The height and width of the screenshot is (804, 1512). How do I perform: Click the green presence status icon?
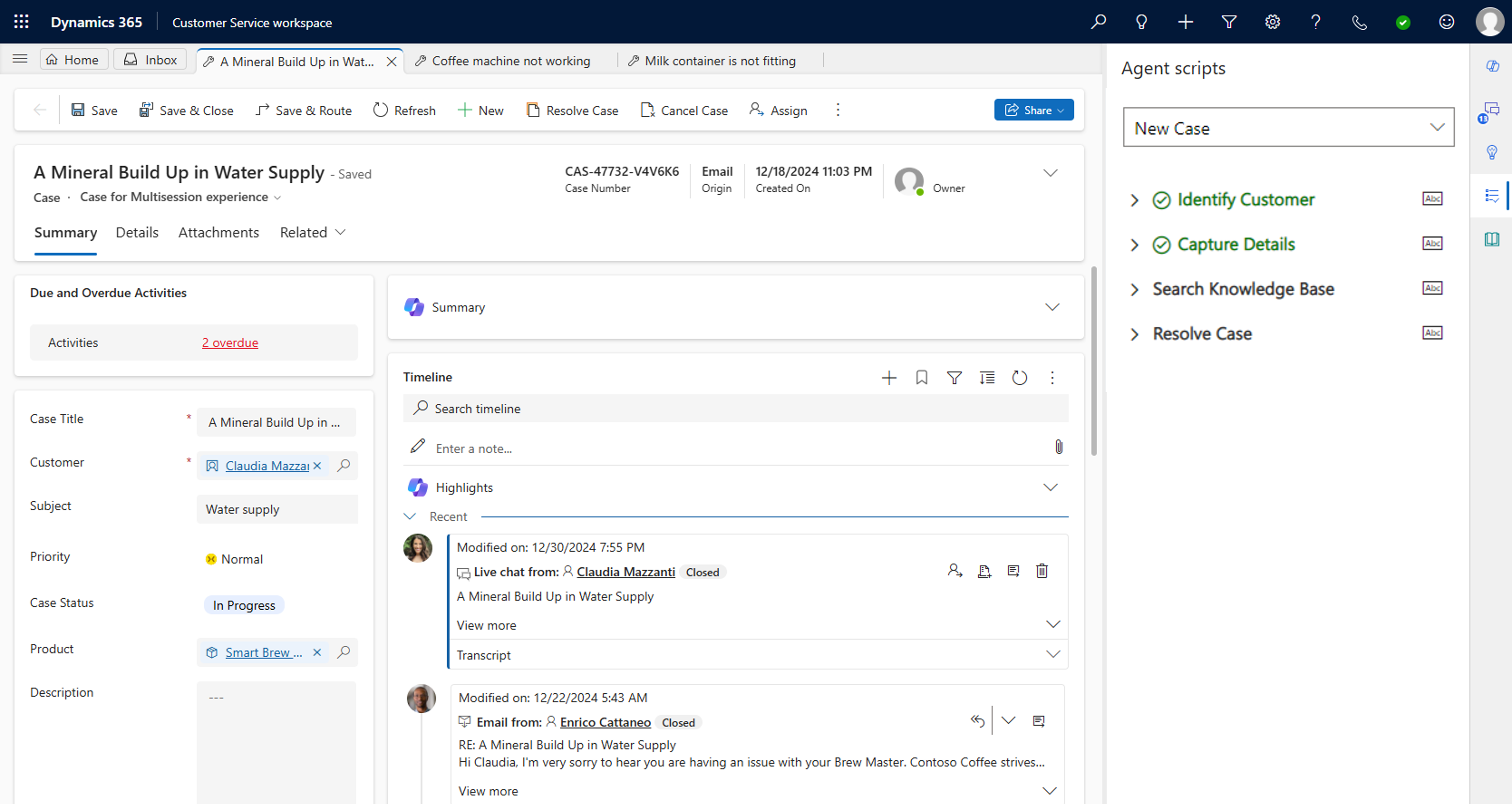coord(1403,22)
